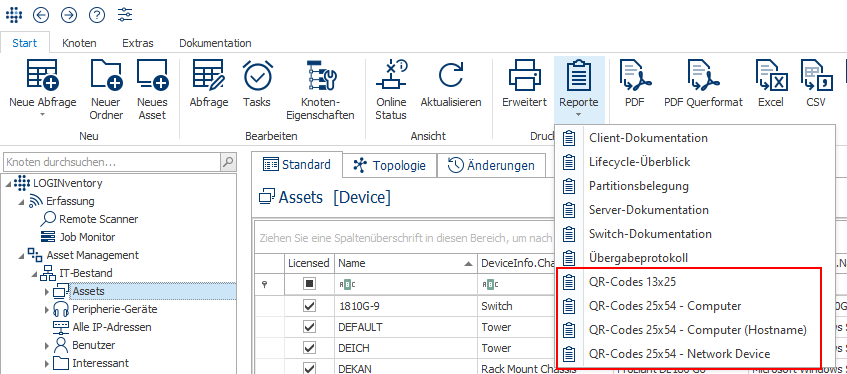Screen dimensions: 847x374
Task: Click the forward arrow navigation icon
Action: (x=69, y=15)
